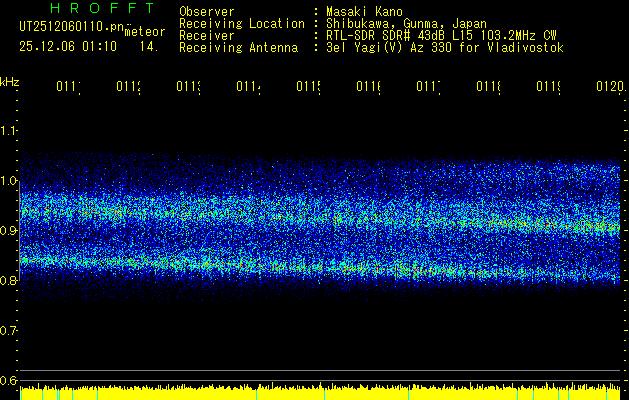Click the Observer field label

pyautogui.click(x=207, y=11)
